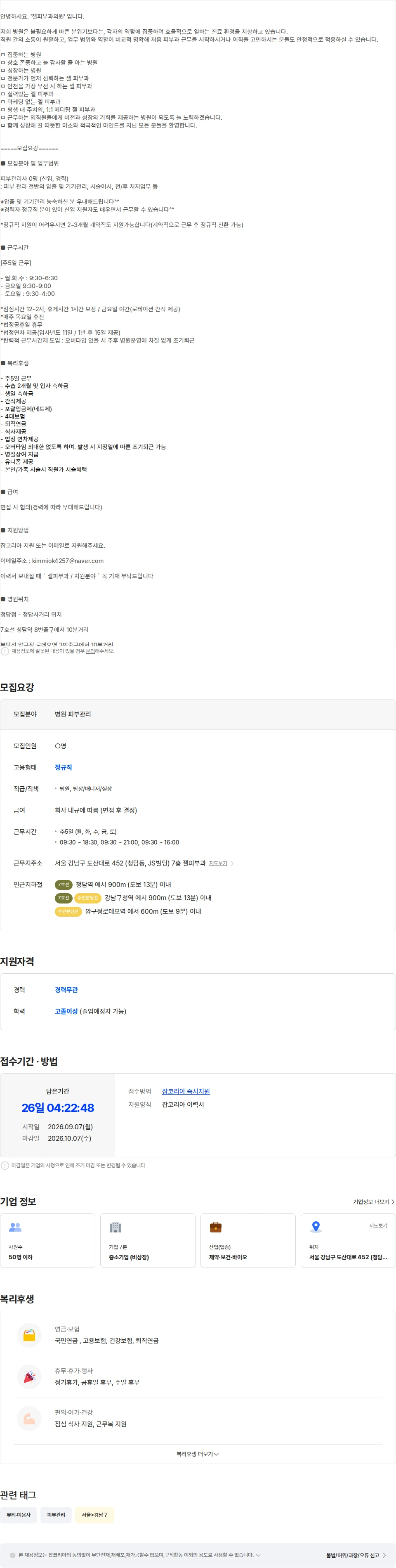Click the 7호선 badge for 청담역

64,885
